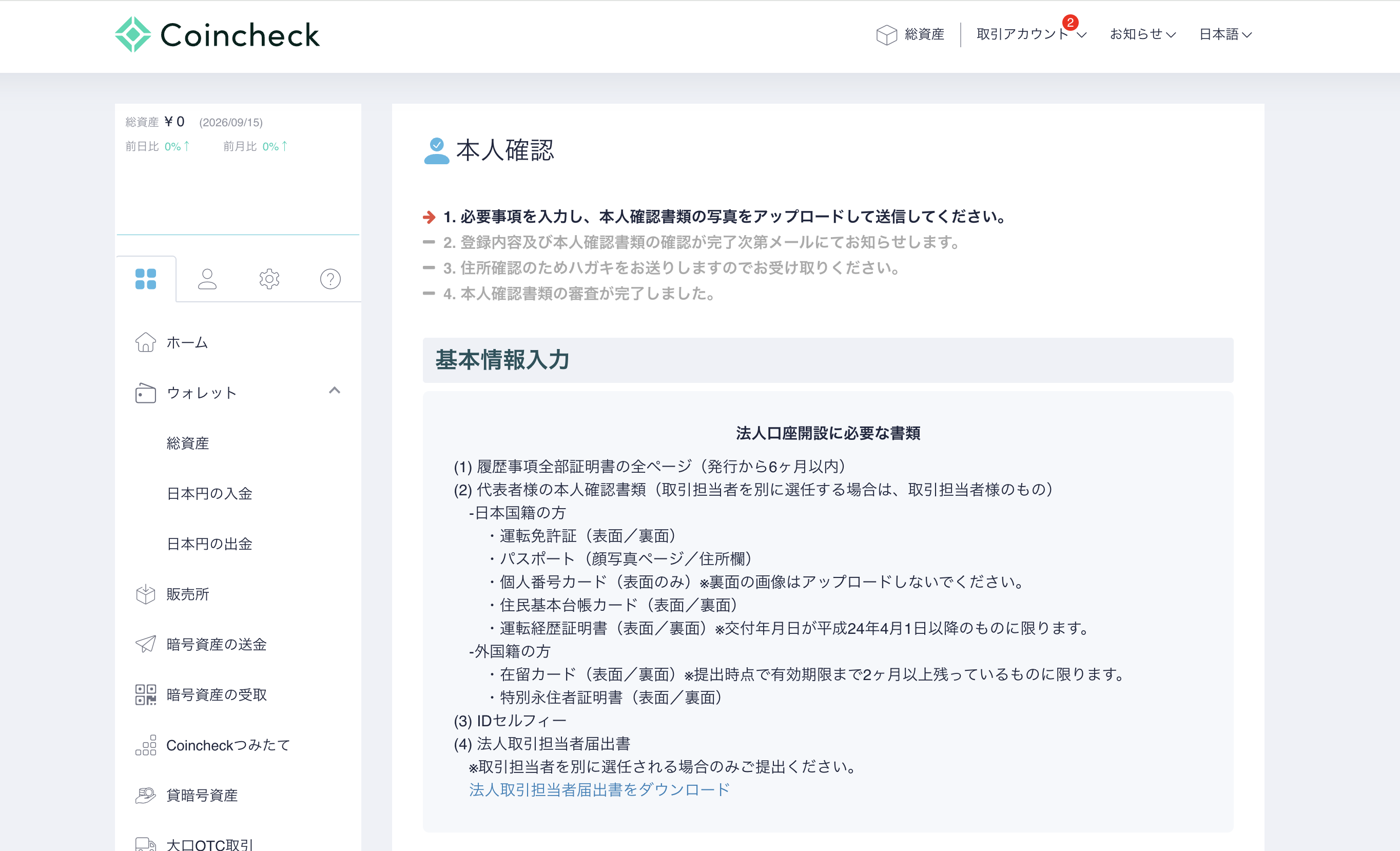Click the 前月比 0% value
This screenshot has height=851, width=1400.
pos(275,147)
